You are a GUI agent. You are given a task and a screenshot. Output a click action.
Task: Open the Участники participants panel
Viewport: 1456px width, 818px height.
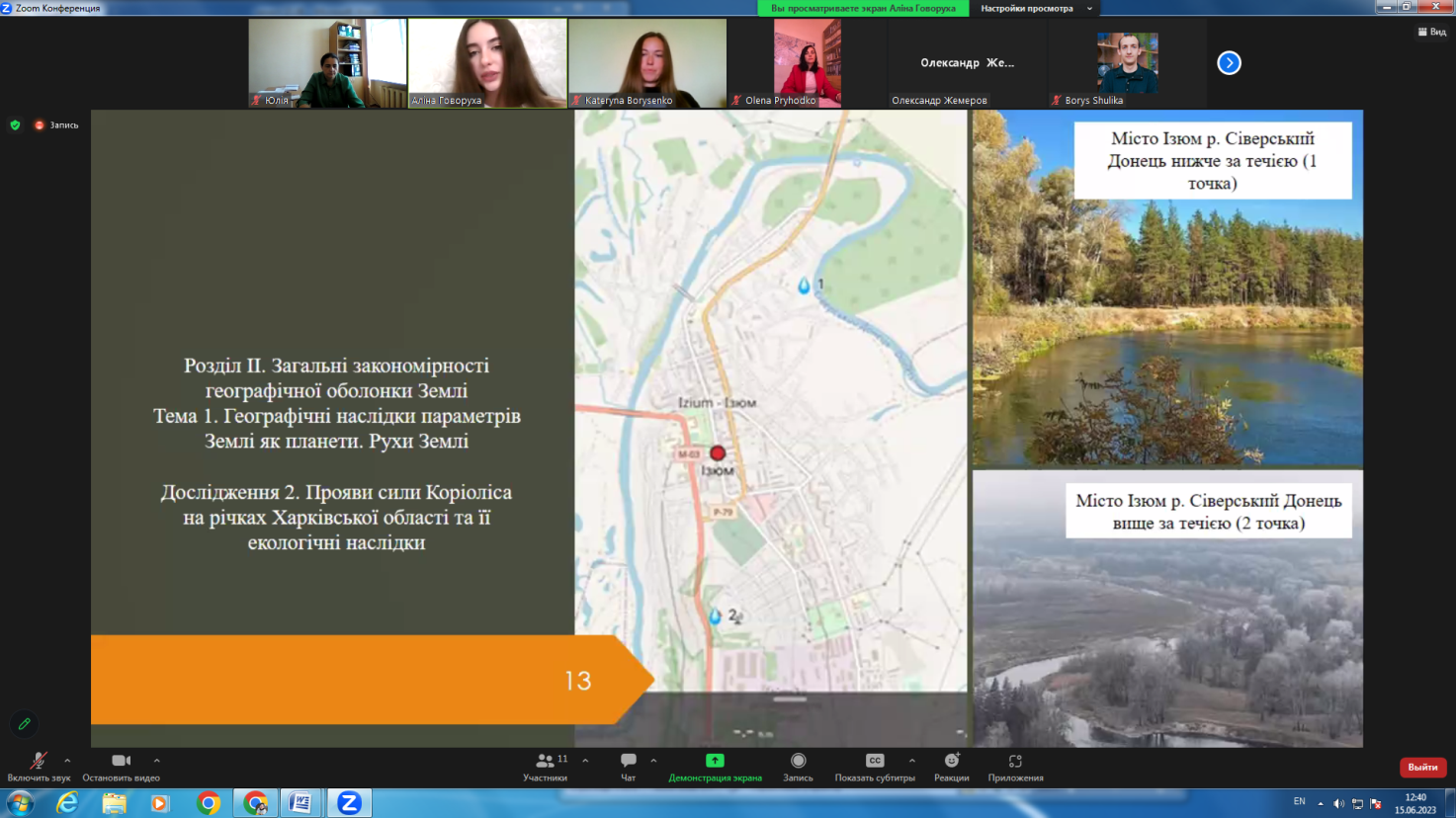[545, 762]
